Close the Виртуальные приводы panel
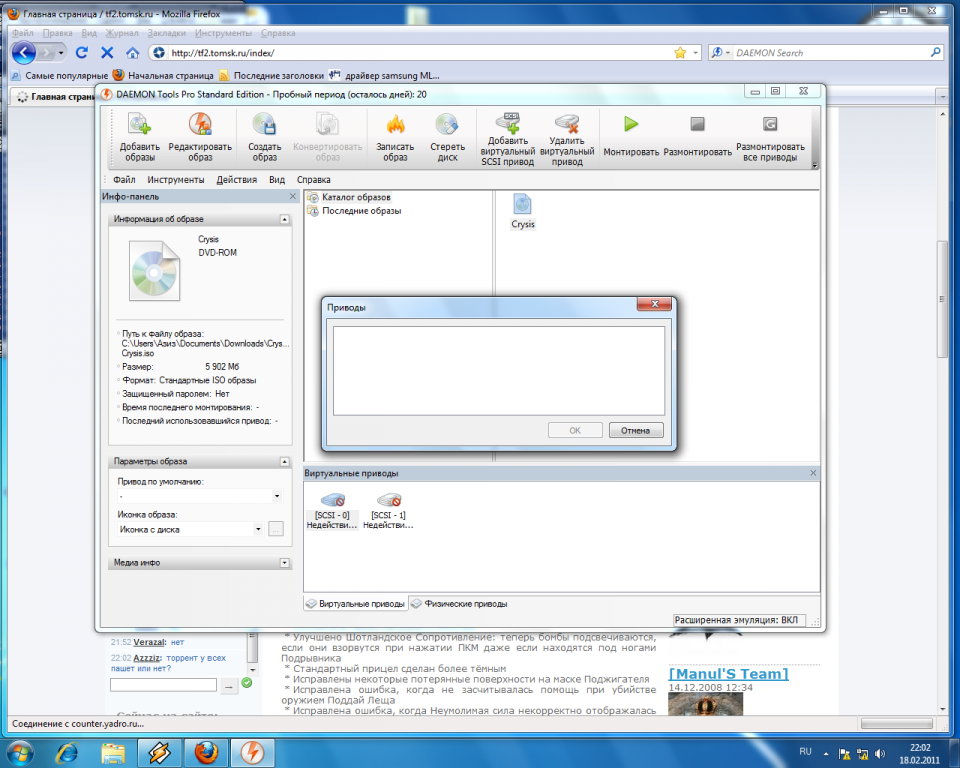 coord(813,473)
